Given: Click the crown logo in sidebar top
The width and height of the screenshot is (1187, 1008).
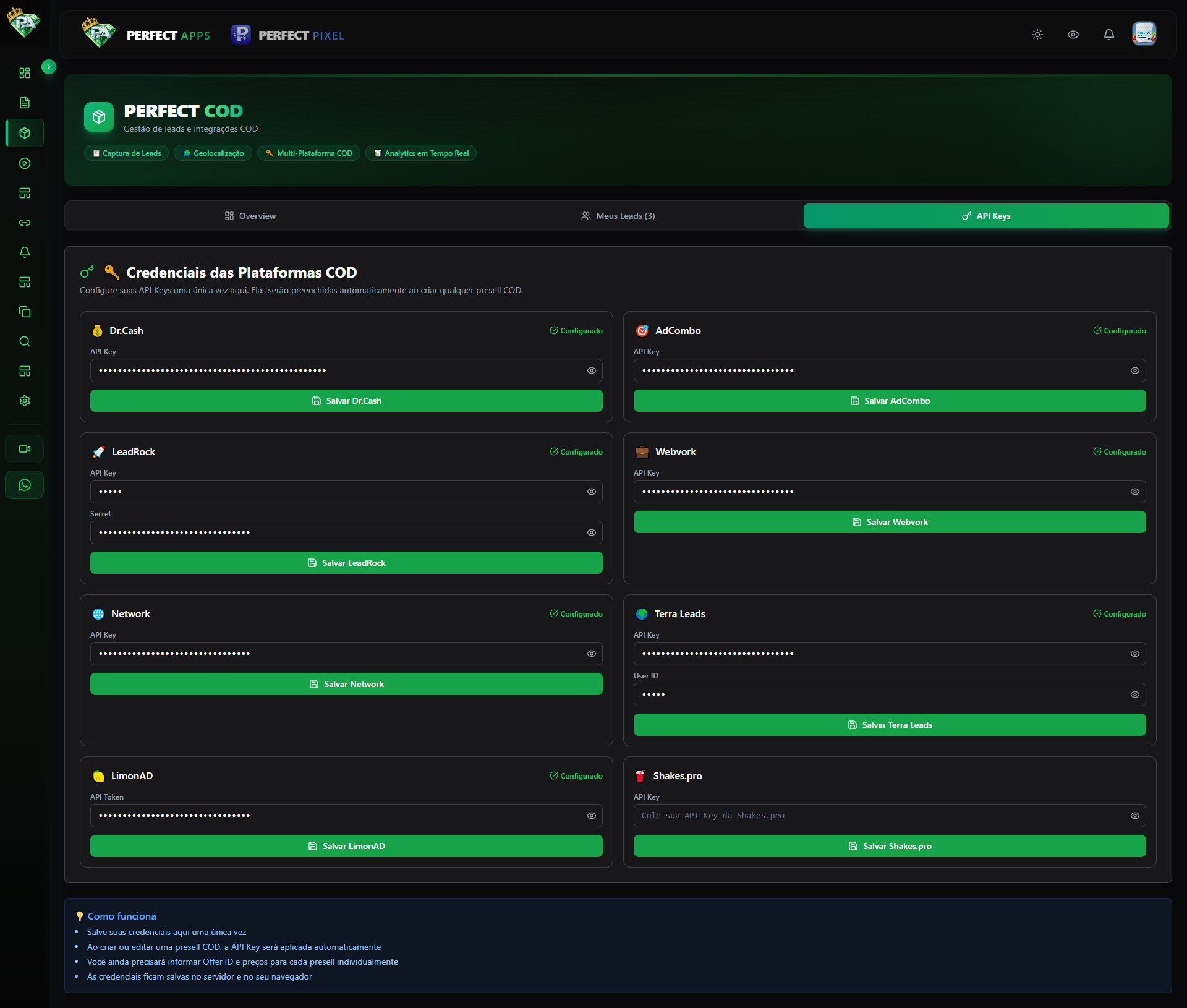Looking at the screenshot, I should click(23, 23).
